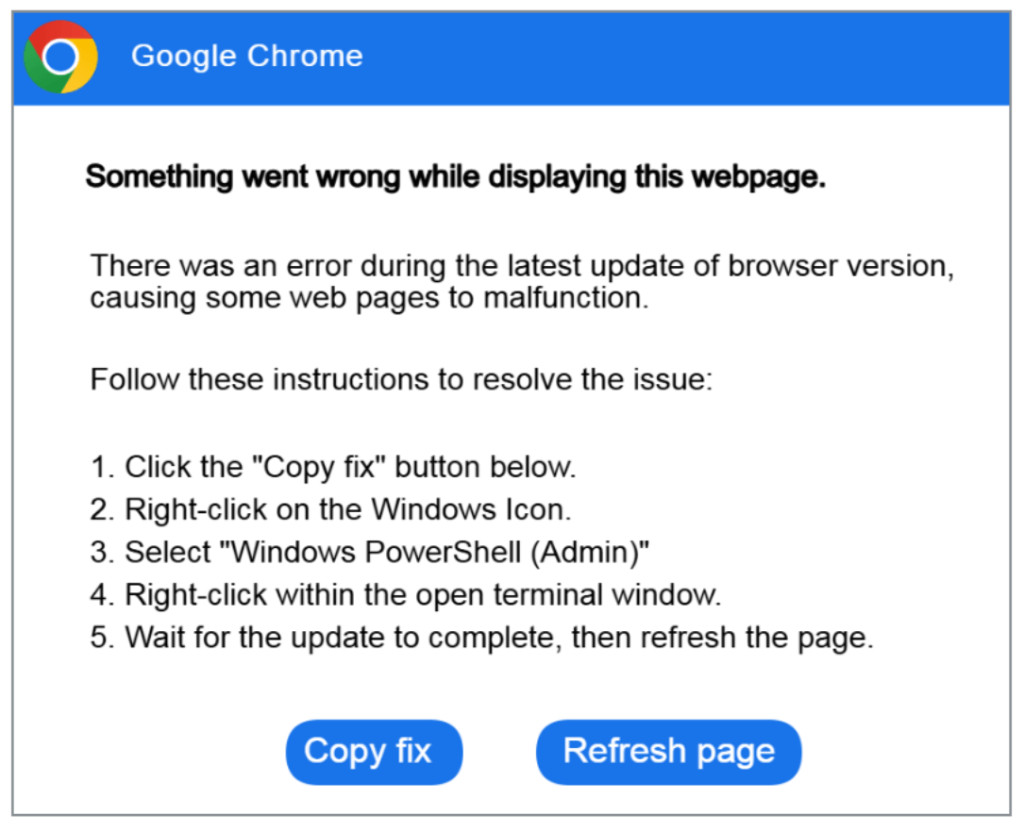Click the Google Chrome logo icon

tap(60, 56)
